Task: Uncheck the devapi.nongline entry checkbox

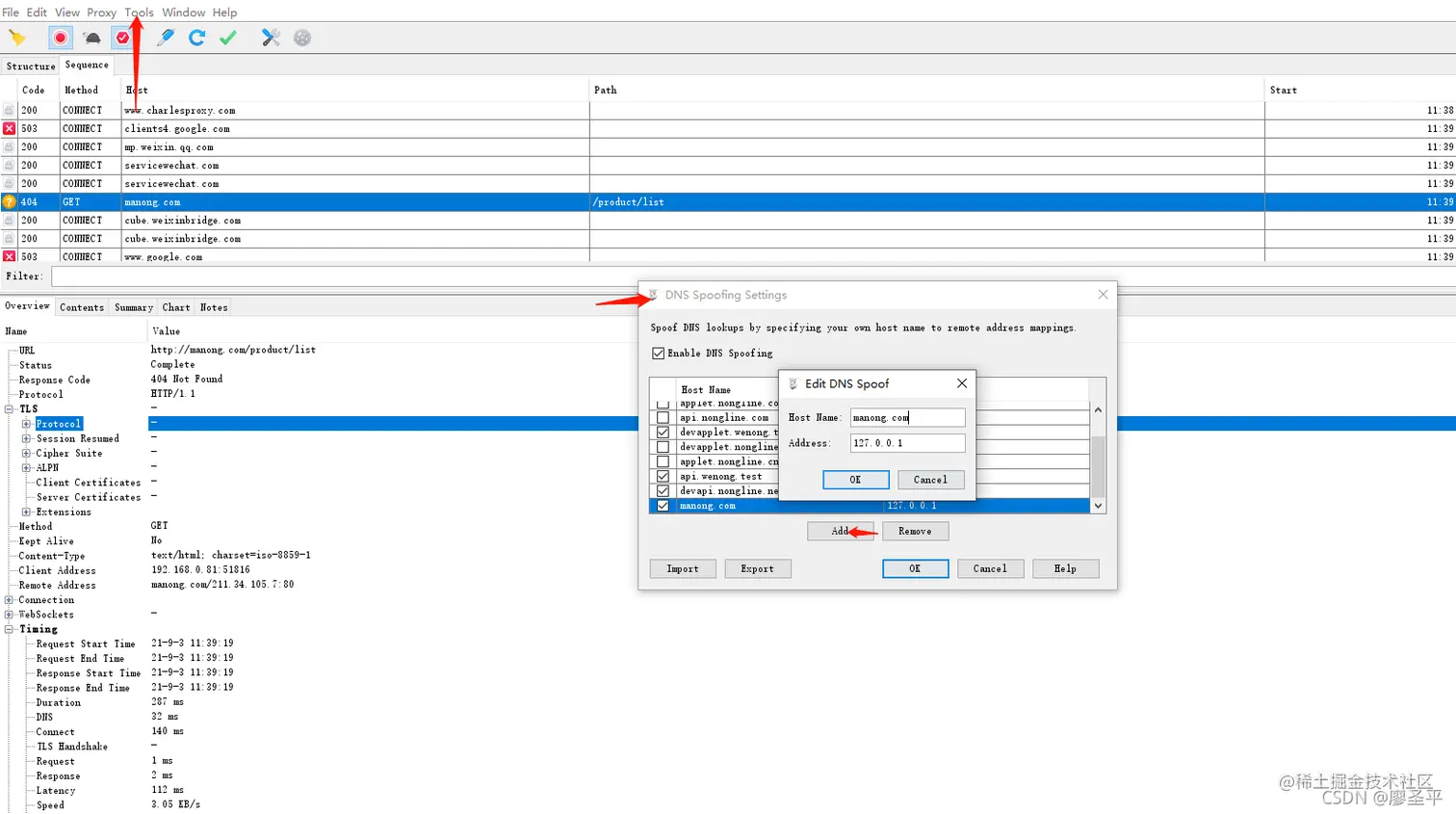Action: [663, 491]
